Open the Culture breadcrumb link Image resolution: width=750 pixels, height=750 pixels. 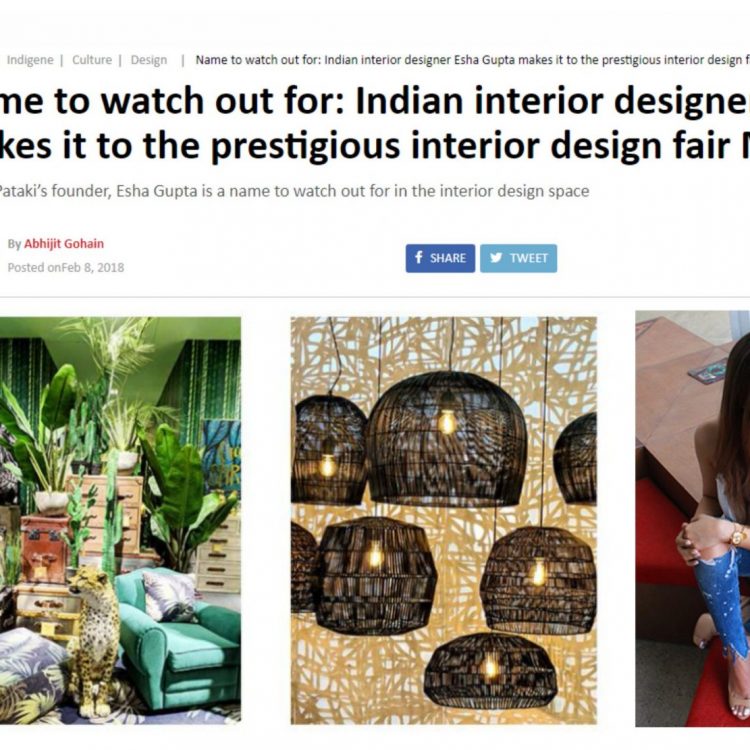click(x=92, y=60)
